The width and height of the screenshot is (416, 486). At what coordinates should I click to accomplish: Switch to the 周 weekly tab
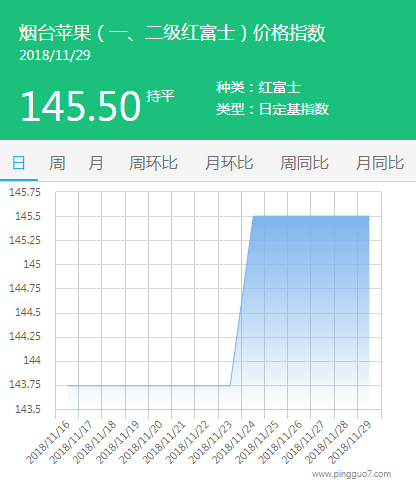click(57, 163)
